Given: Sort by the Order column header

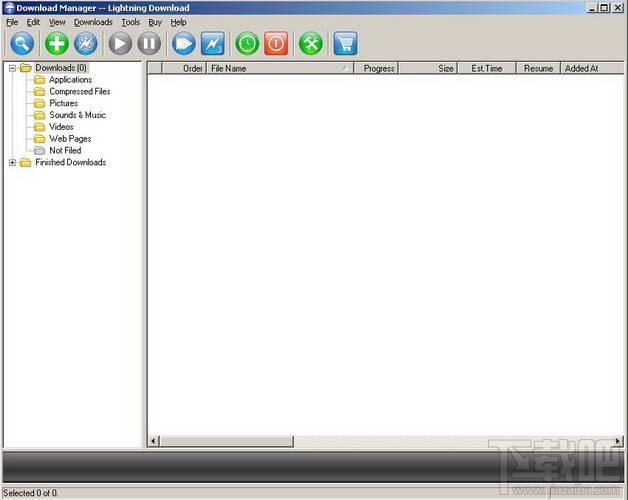Looking at the screenshot, I should pos(184,69).
